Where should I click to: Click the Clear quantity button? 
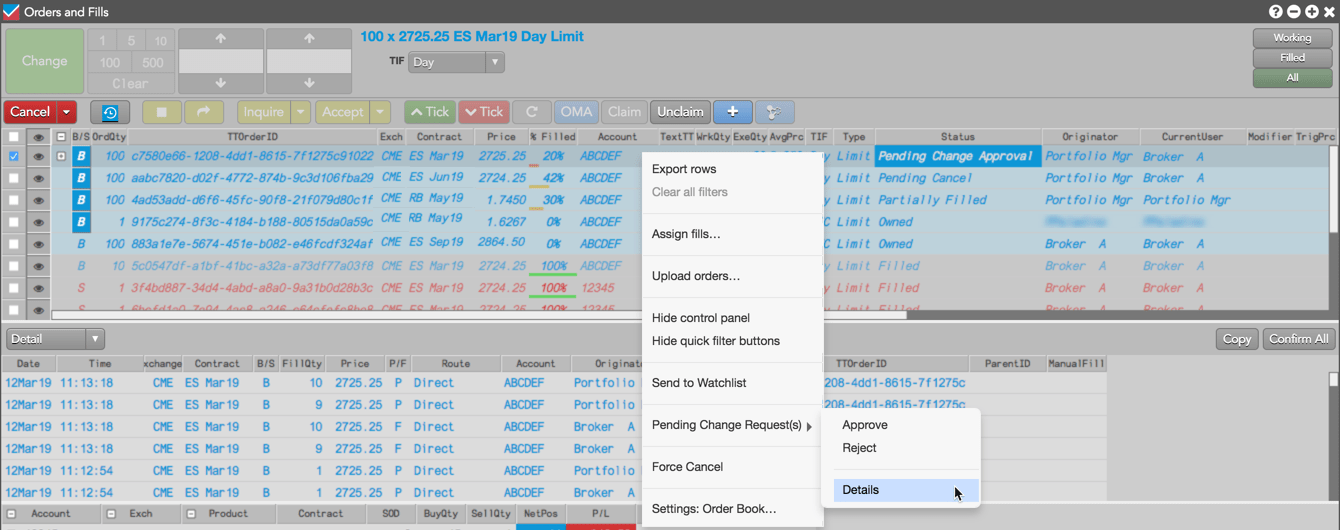[131, 83]
